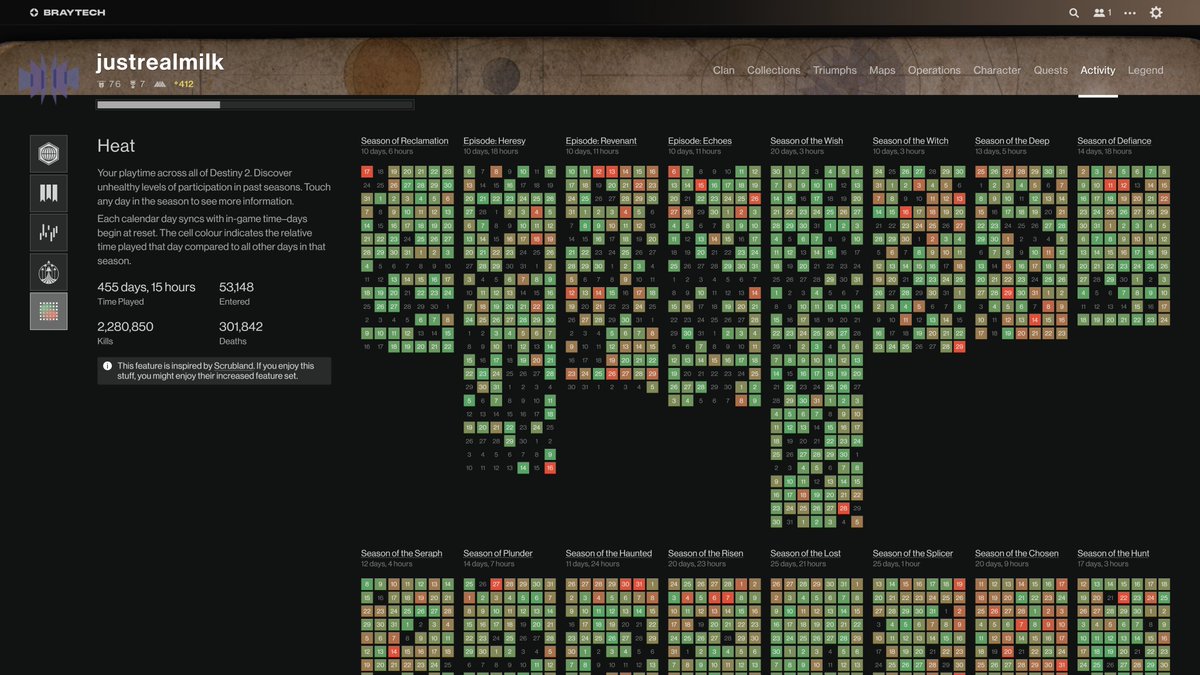Open the Season of the Witch heading
Screen dimensions: 1200x675
coord(911,141)
